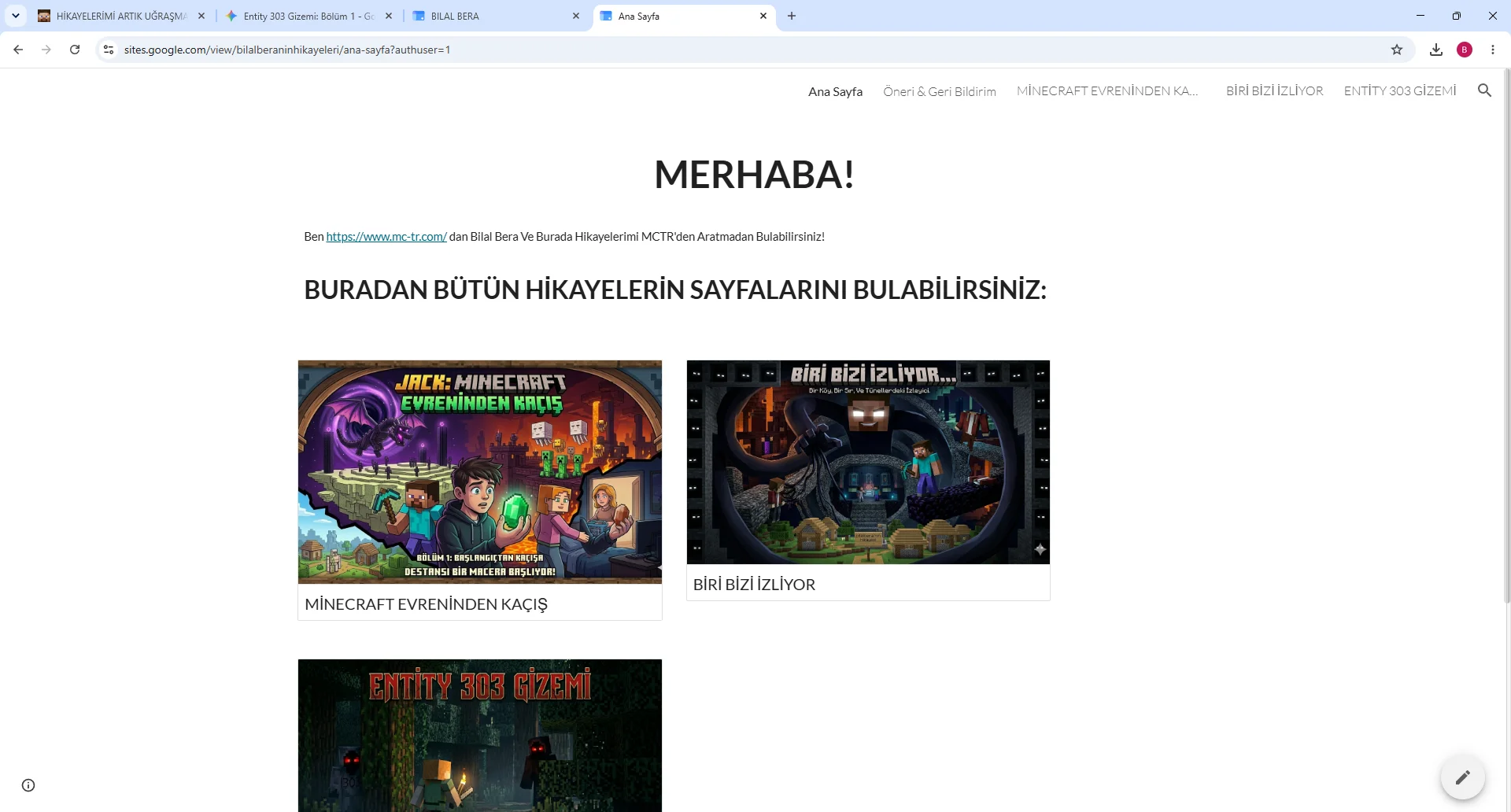This screenshot has width=1511, height=812.
Task: Open the downloads icon in Chrome toolbar
Action: (x=1436, y=50)
